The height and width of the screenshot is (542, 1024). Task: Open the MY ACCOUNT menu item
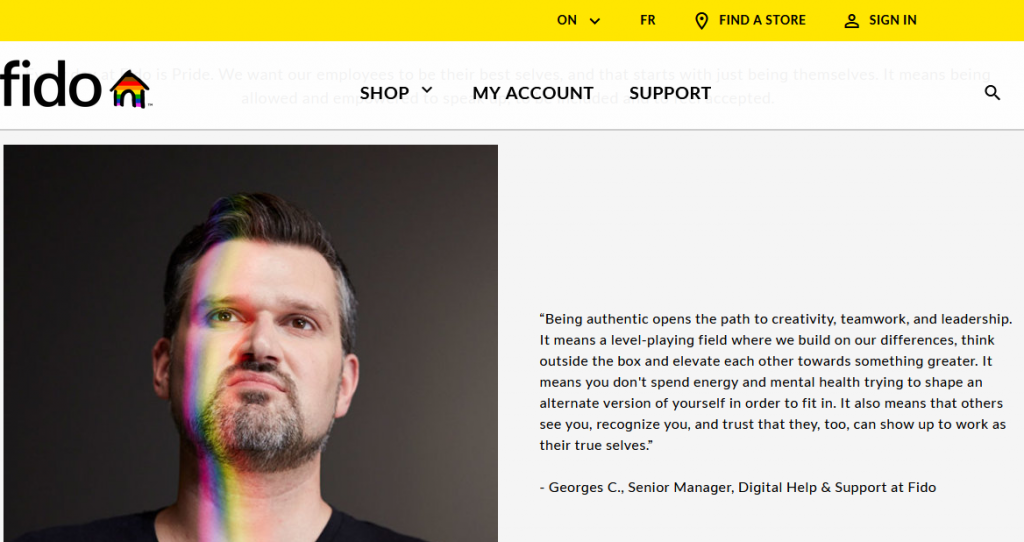(x=533, y=93)
